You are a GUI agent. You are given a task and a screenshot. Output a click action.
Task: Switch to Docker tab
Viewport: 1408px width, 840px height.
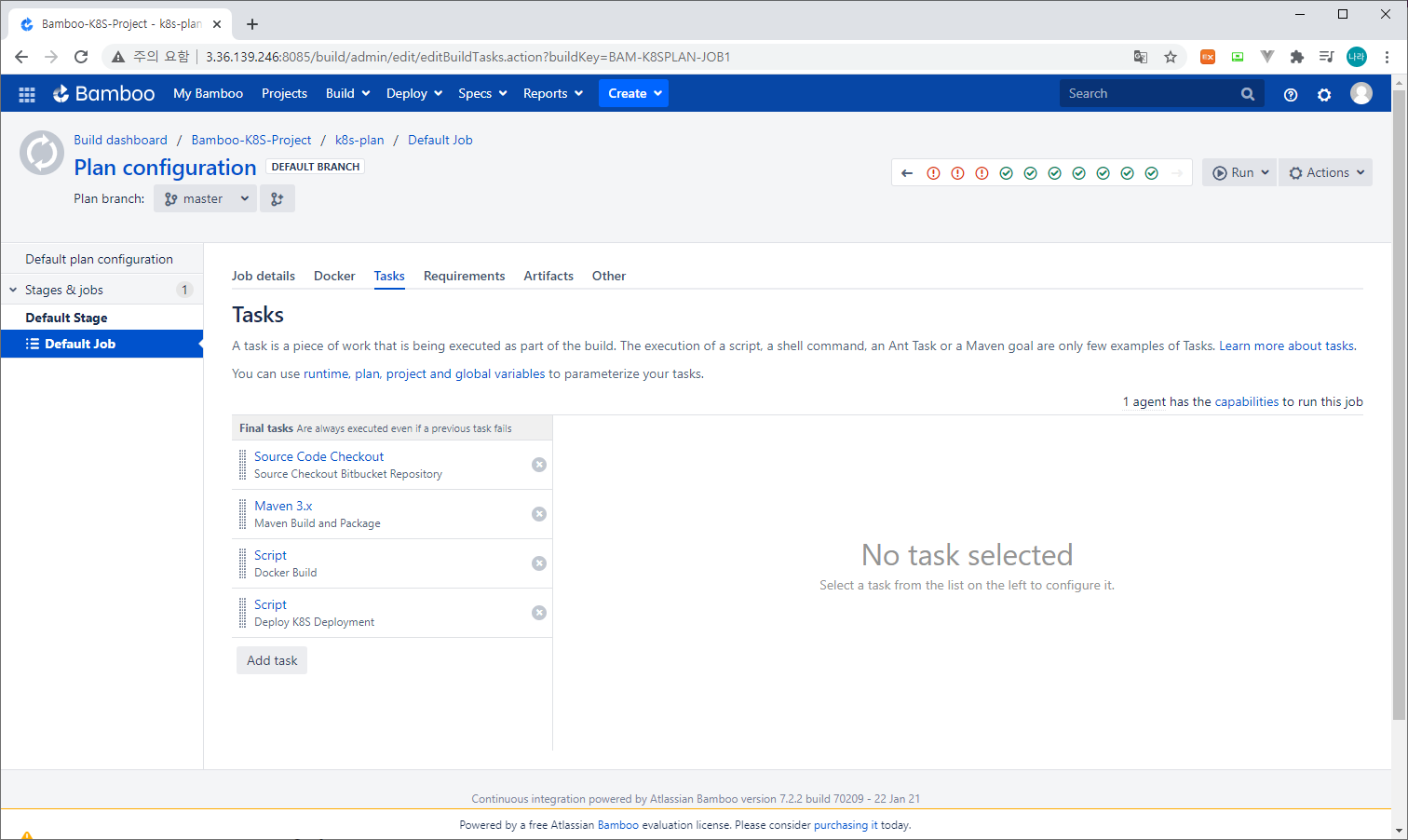tap(334, 276)
